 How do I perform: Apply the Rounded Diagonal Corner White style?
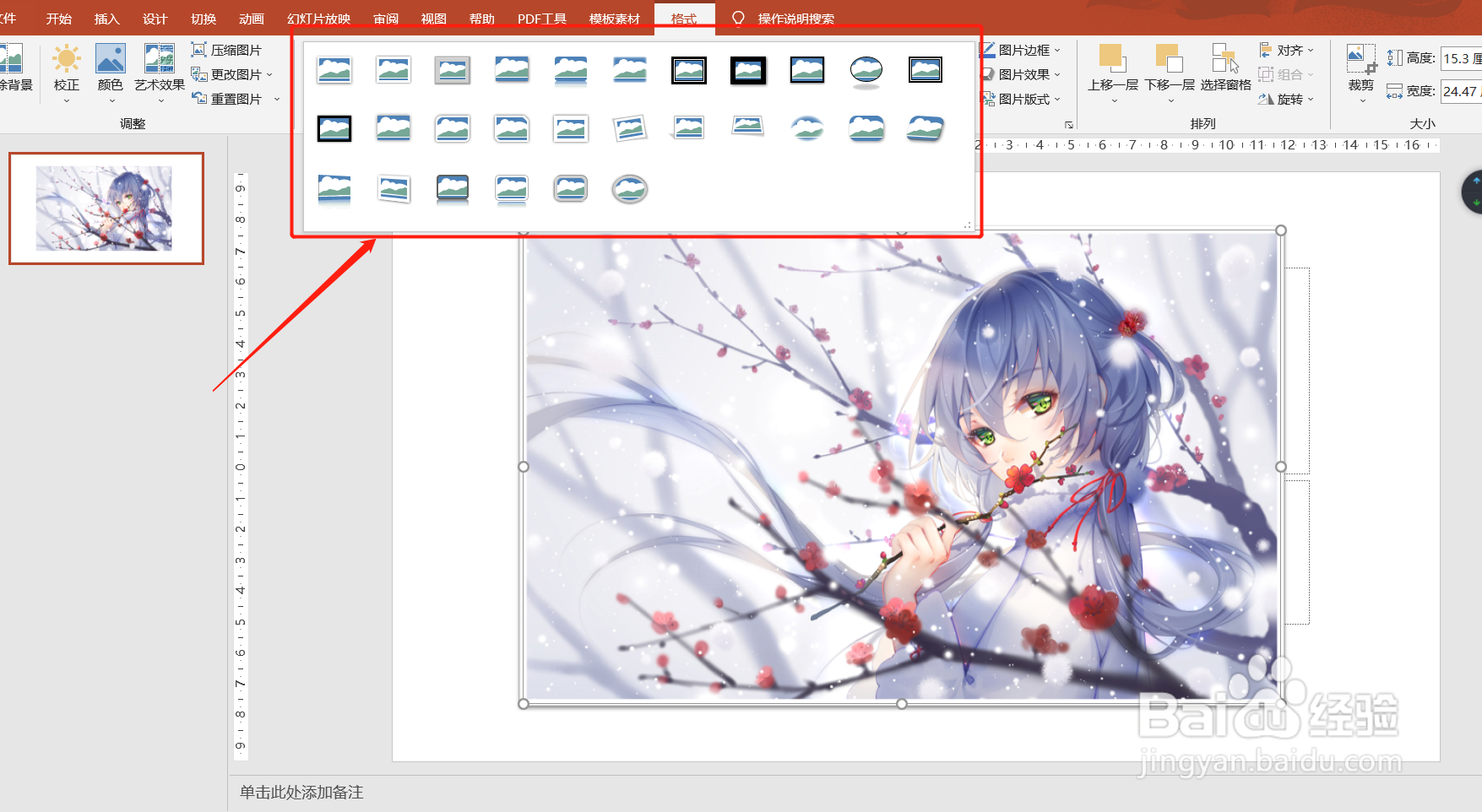(x=453, y=129)
